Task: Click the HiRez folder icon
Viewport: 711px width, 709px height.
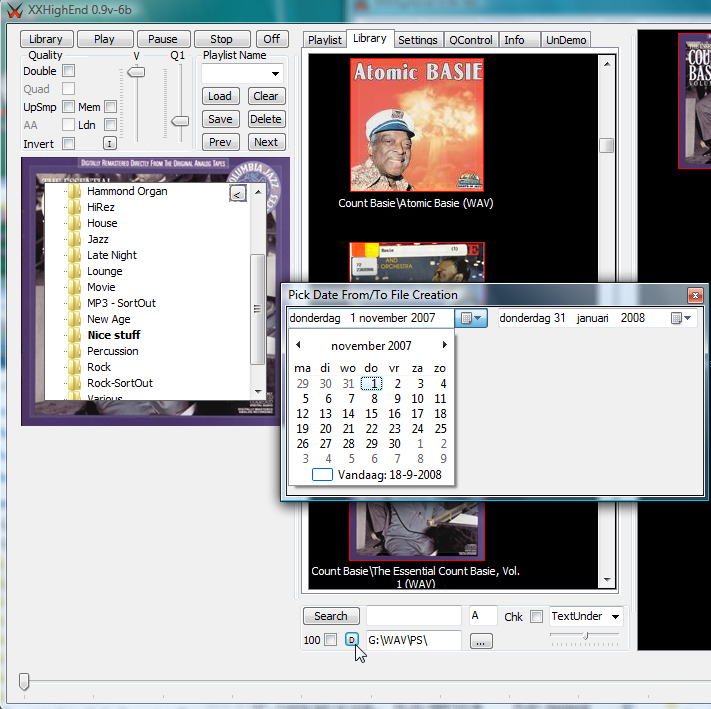Action: (x=74, y=207)
